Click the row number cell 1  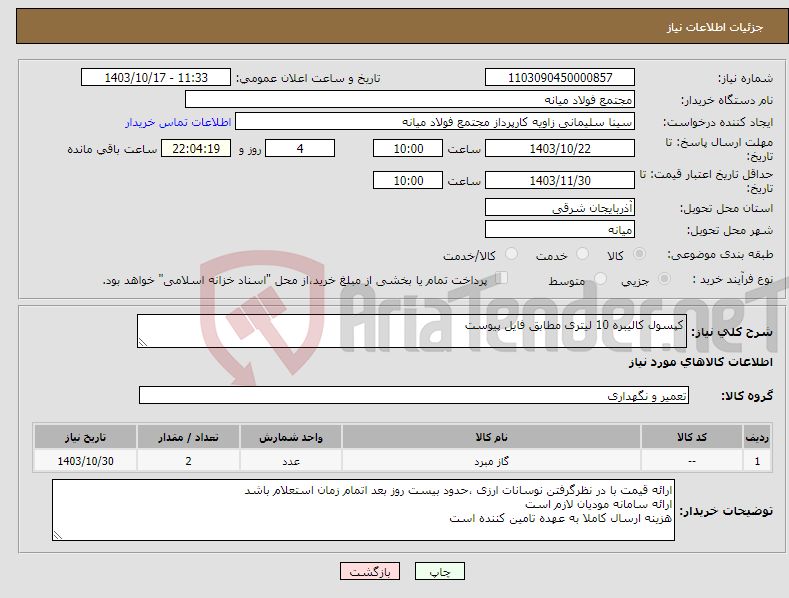pyautogui.click(x=757, y=461)
